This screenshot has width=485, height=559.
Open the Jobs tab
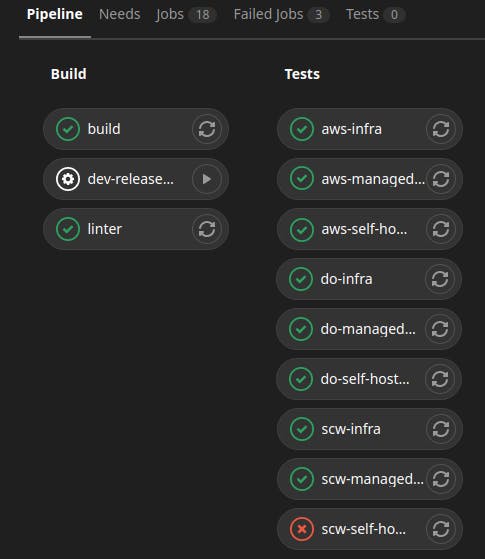(x=186, y=15)
